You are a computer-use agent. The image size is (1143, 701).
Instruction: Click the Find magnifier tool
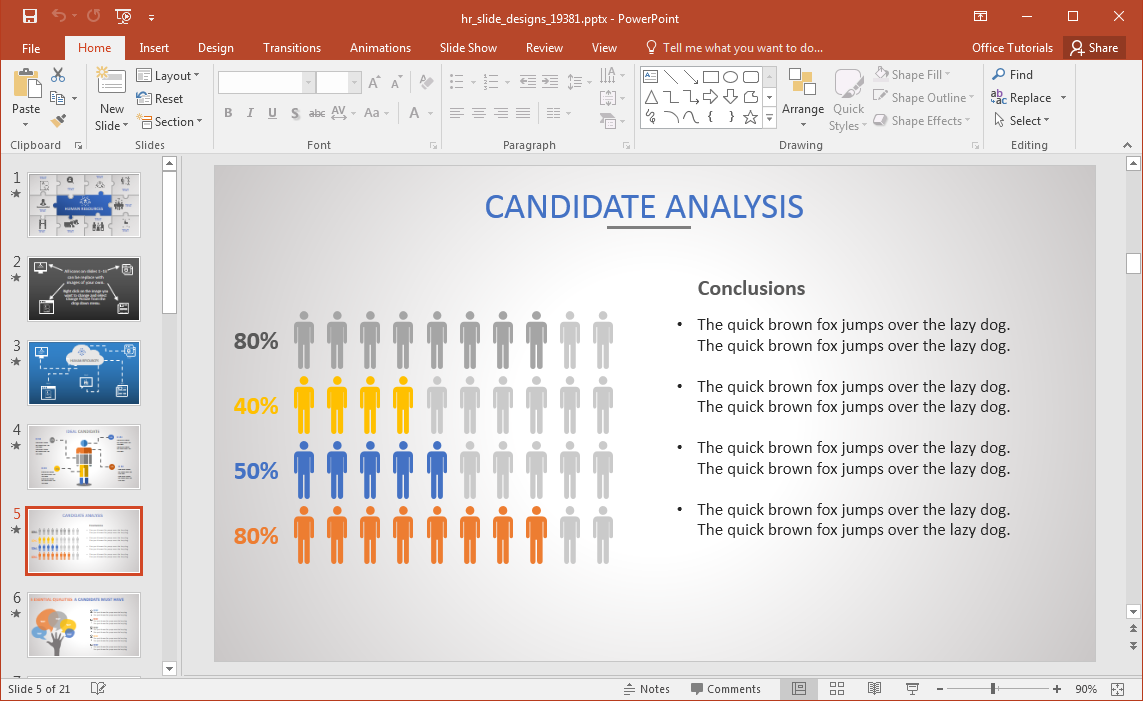click(x=1012, y=74)
